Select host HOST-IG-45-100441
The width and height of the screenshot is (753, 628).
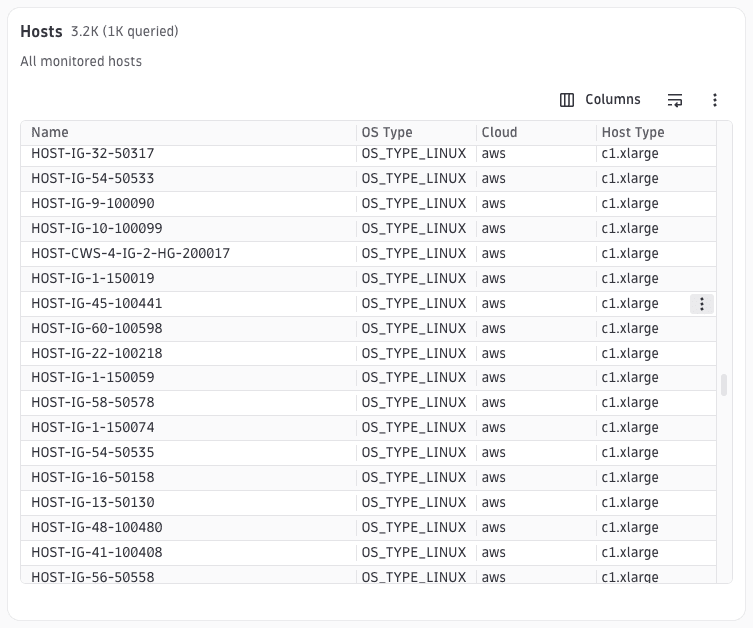click(x=97, y=303)
